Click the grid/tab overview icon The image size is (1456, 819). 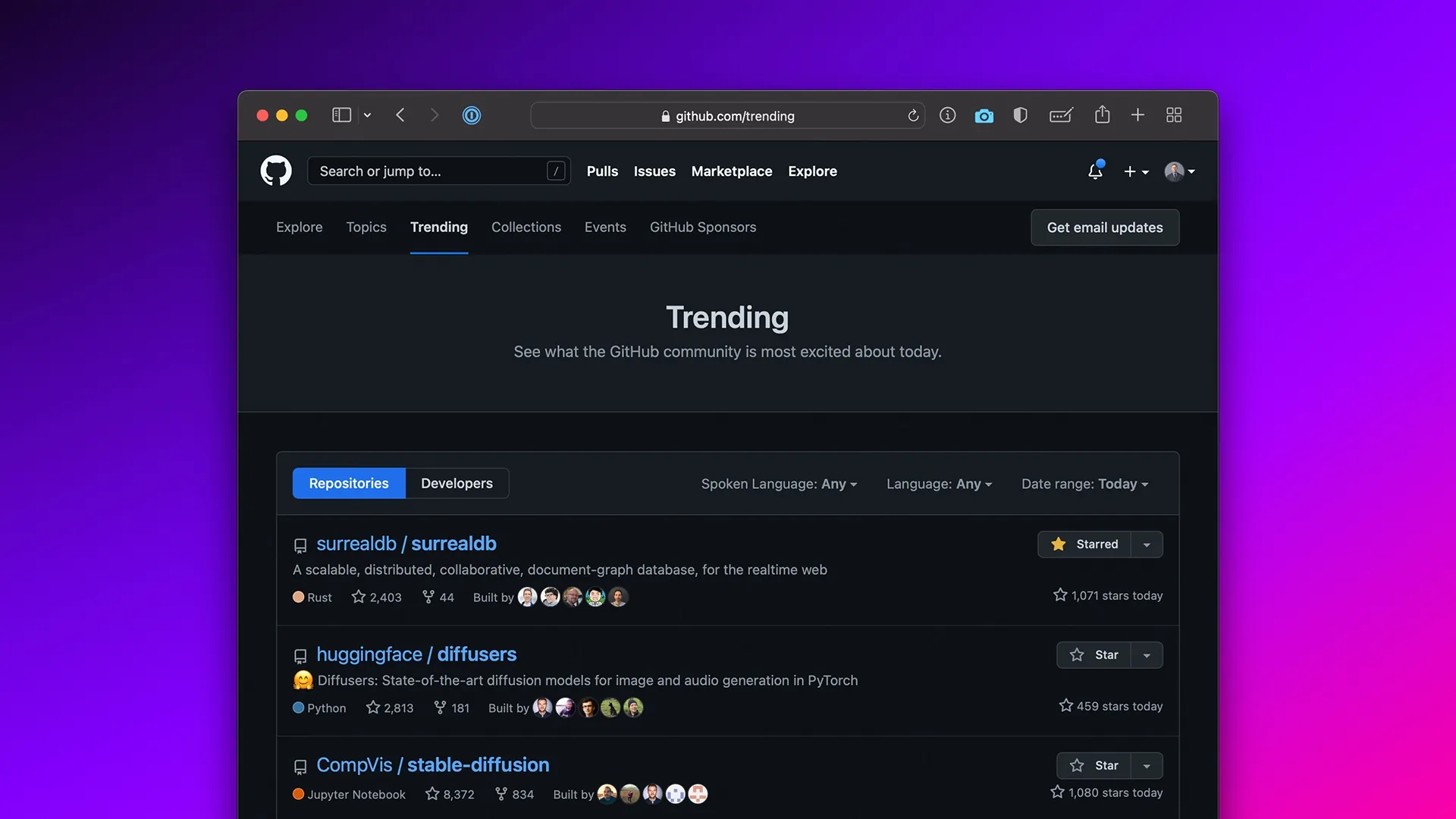click(x=1174, y=115)
